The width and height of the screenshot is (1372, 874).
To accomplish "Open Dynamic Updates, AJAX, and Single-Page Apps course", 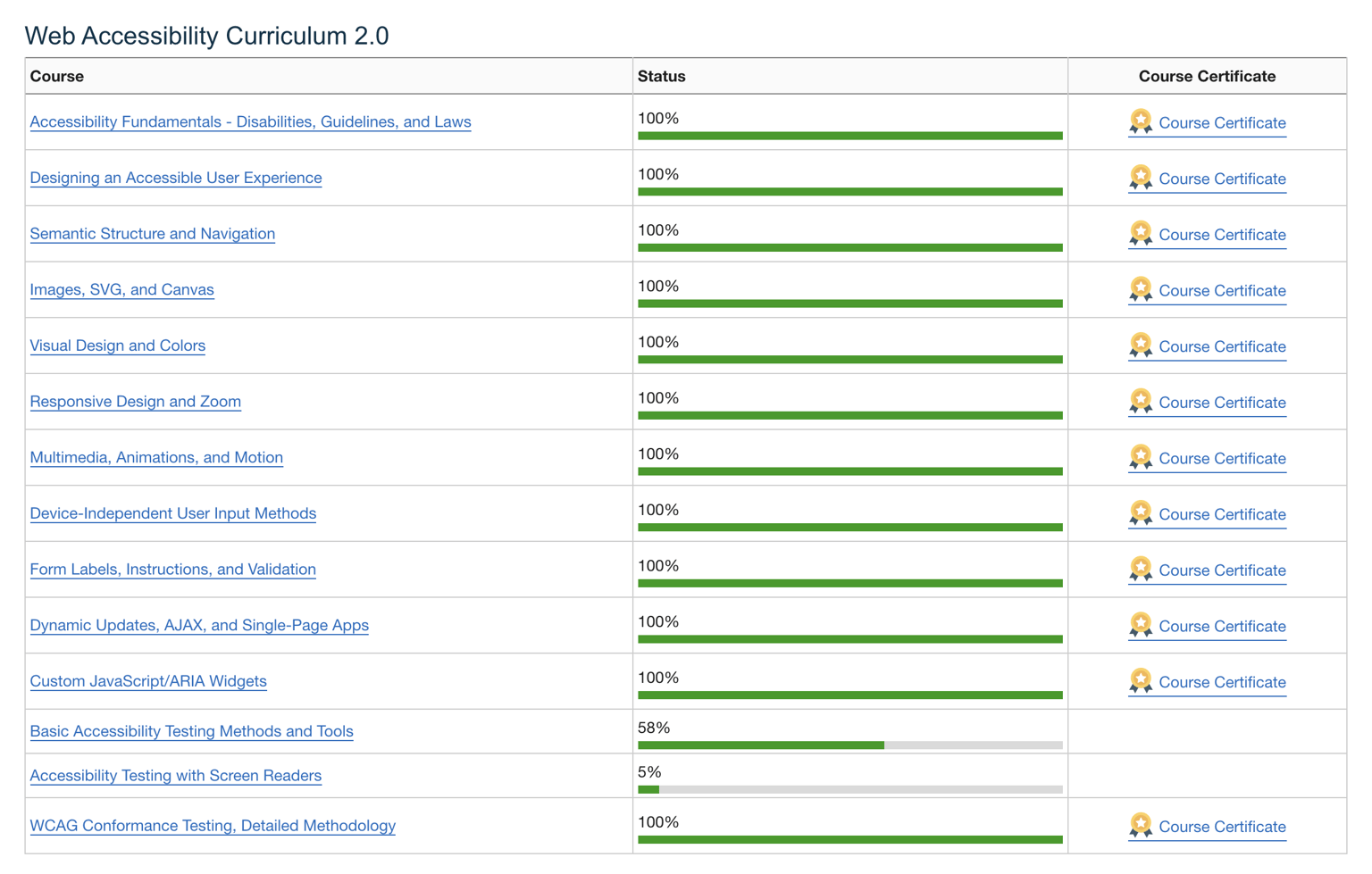I will coord(199,625).
